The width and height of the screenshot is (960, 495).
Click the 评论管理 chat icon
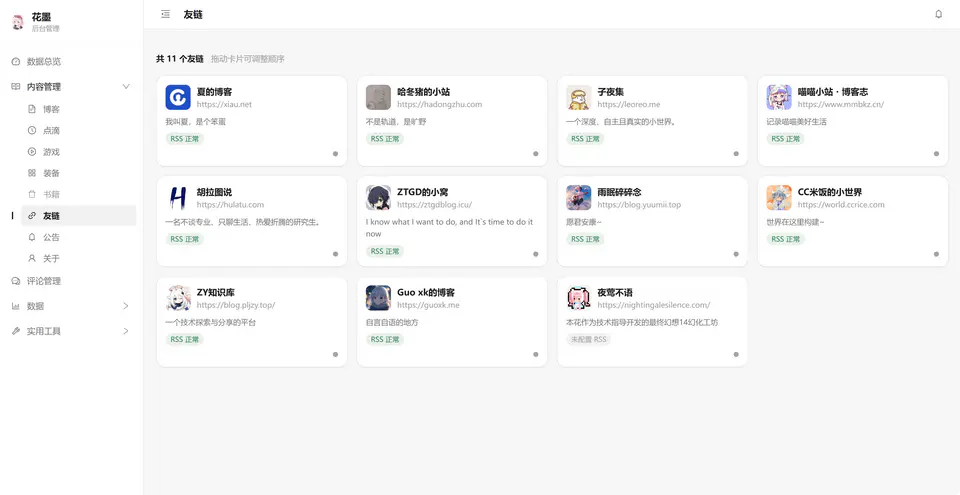[x=16, y=281]
